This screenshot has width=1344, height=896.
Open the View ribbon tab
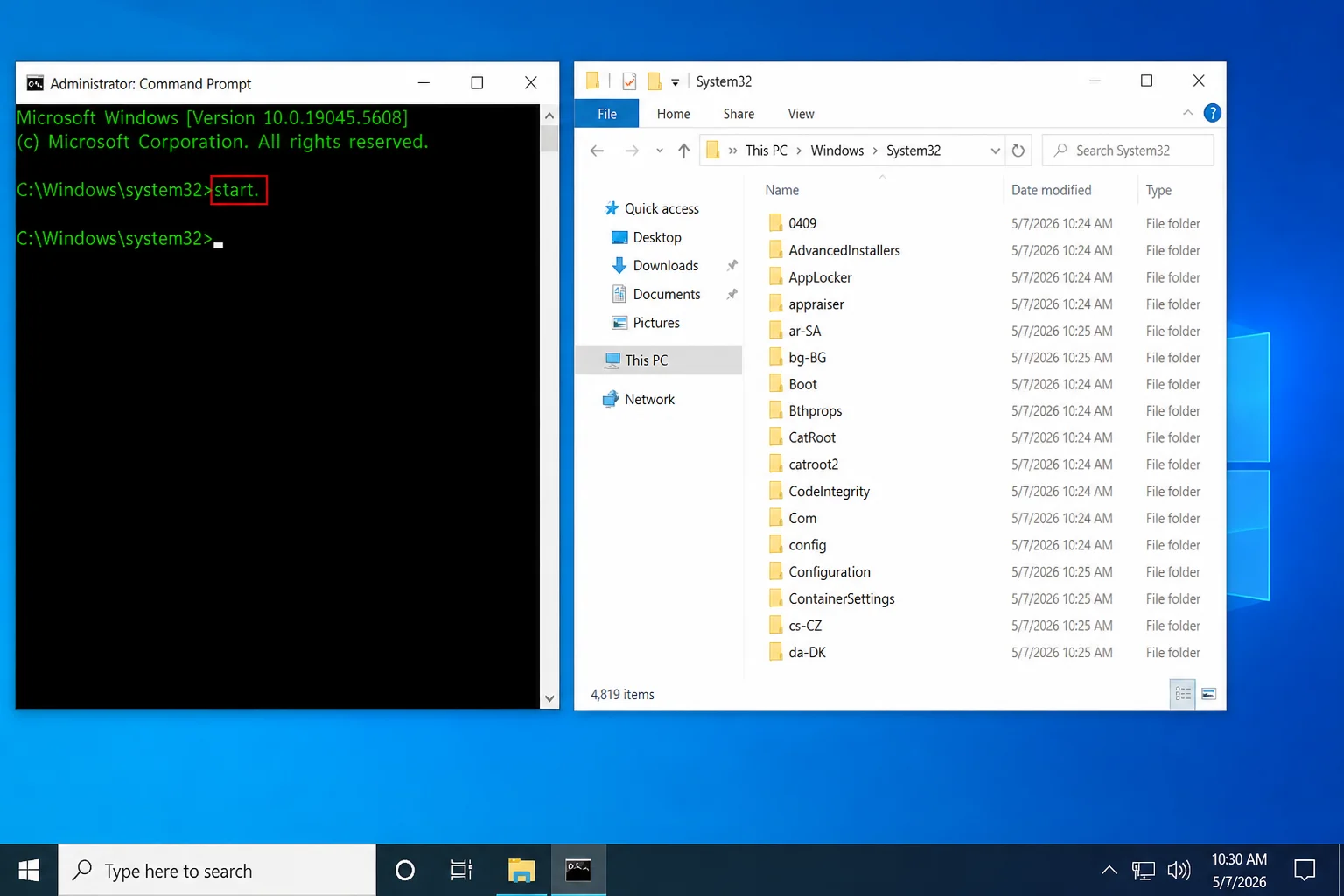click(x=801, y=114)
